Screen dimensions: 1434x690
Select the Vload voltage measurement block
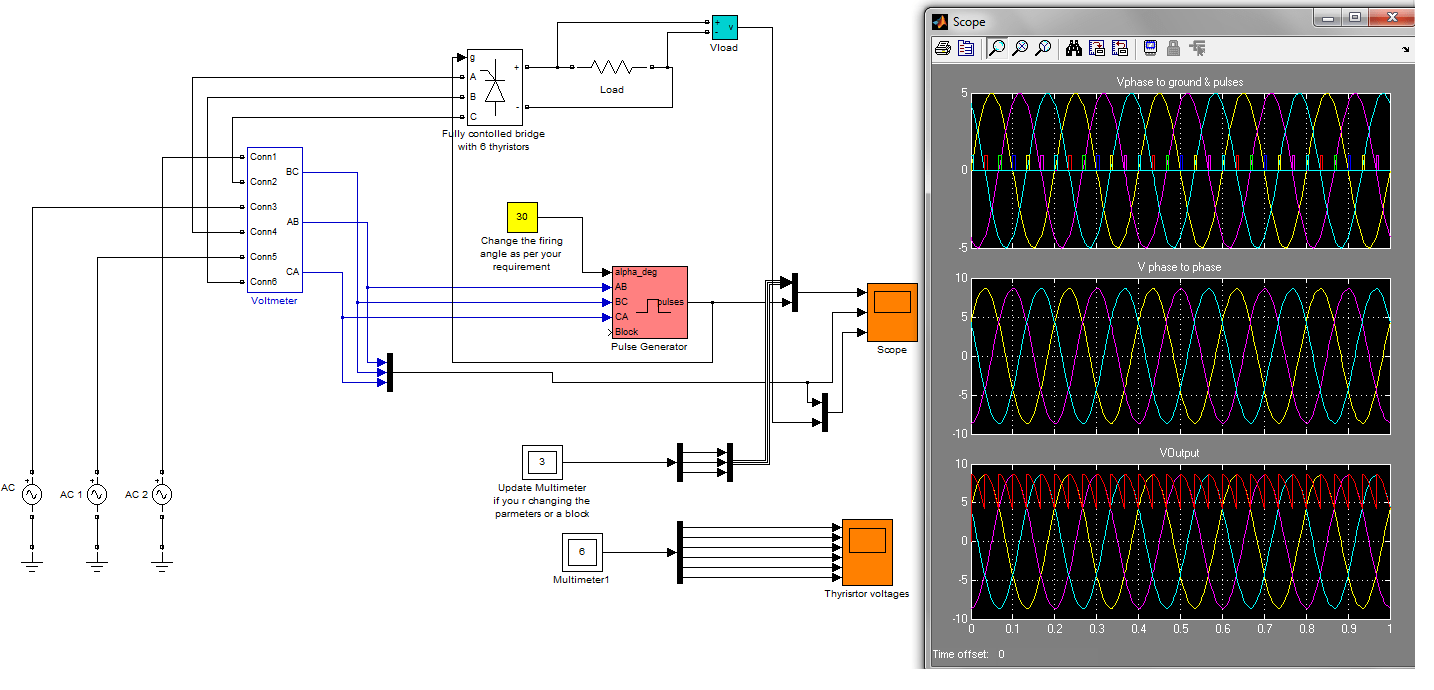(724, 25)
